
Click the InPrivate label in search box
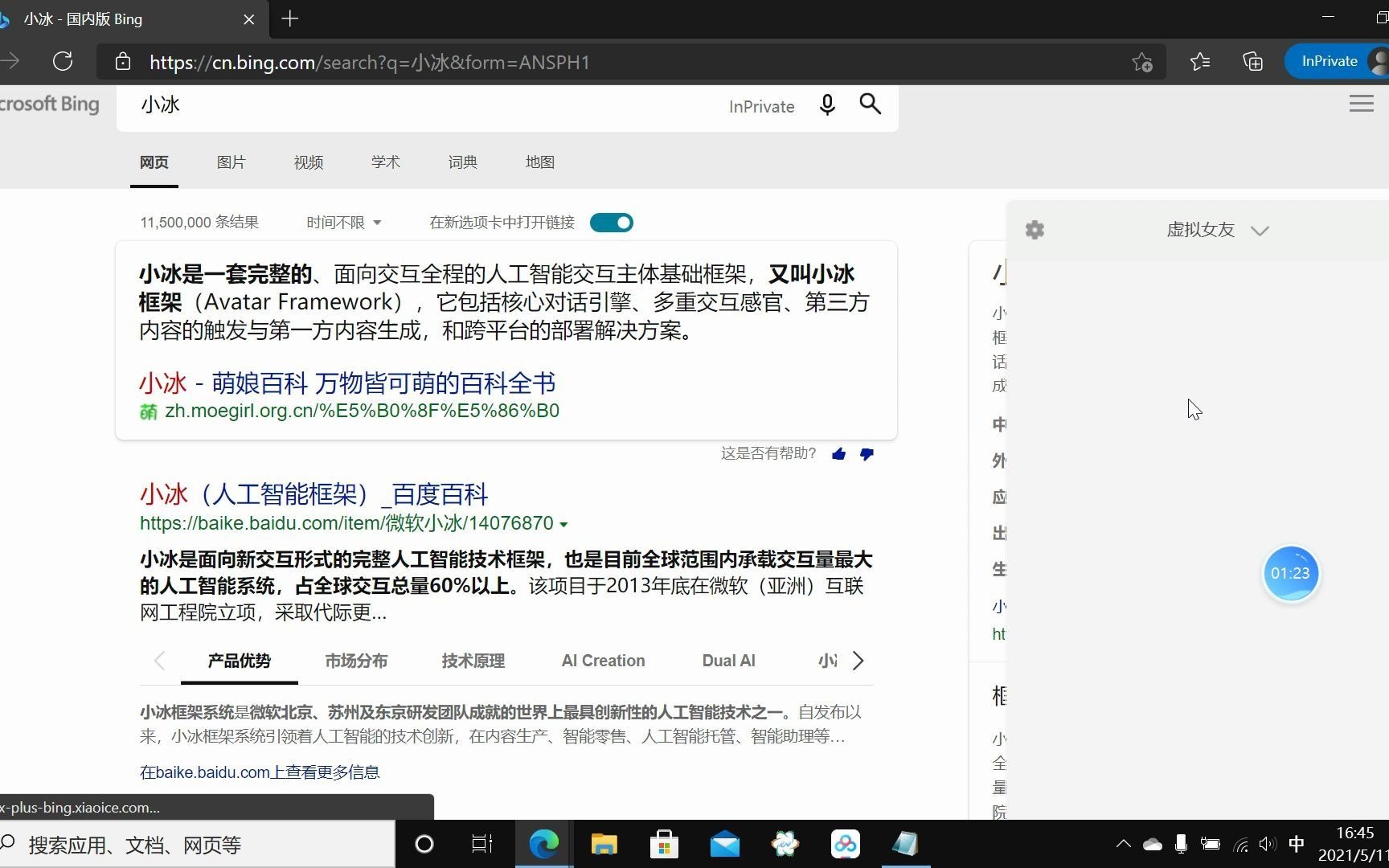pos(761,107)
